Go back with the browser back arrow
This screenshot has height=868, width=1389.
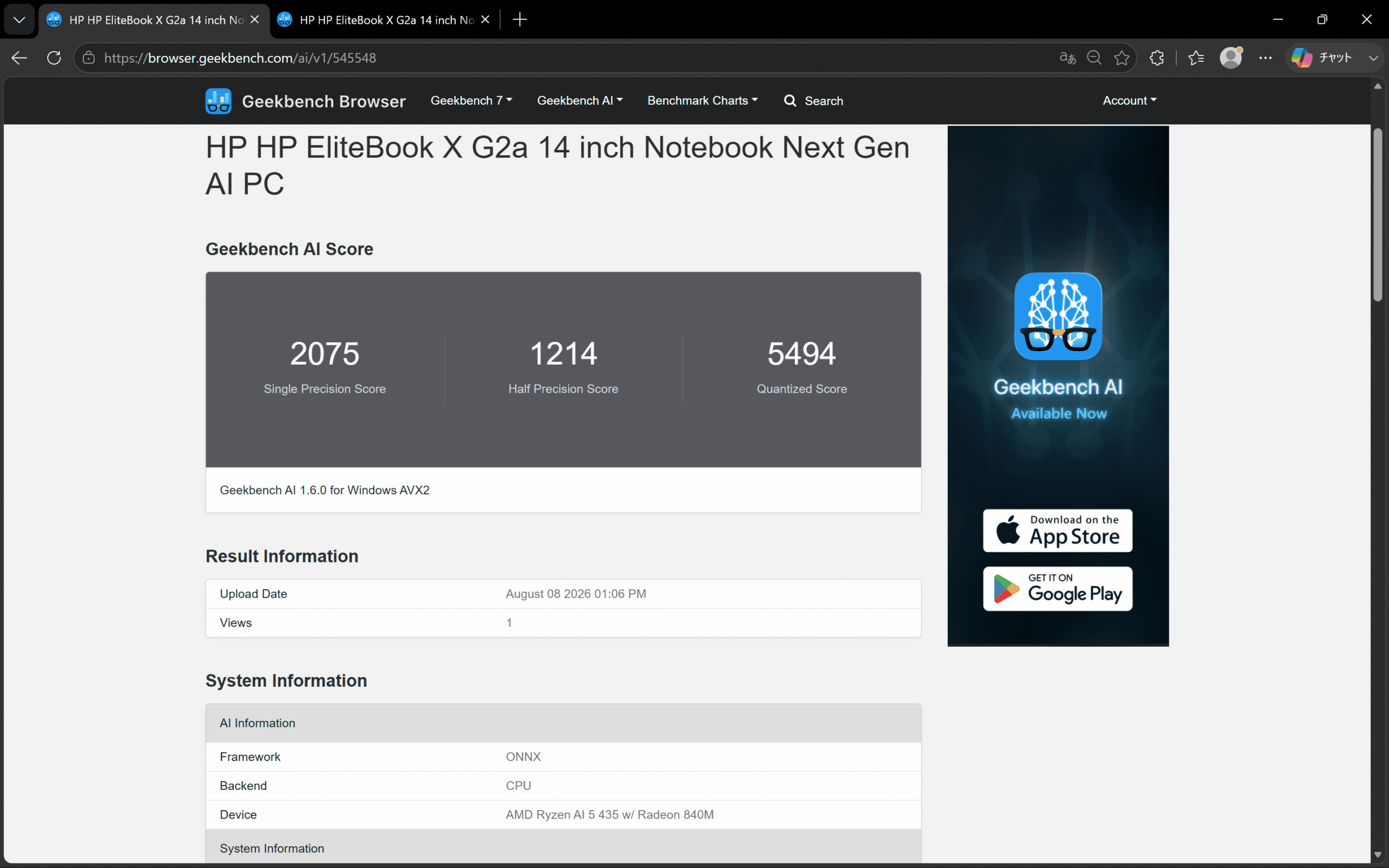tap(19, 58)
